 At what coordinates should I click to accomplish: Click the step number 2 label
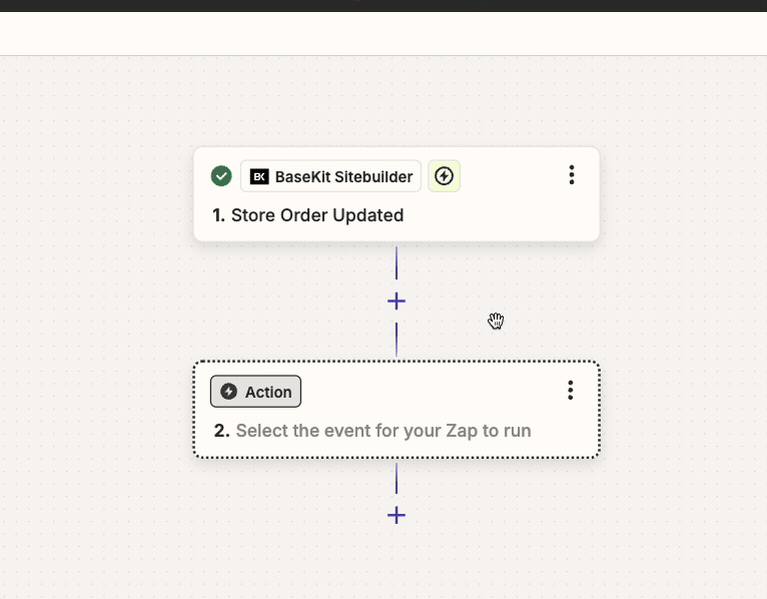222,431
